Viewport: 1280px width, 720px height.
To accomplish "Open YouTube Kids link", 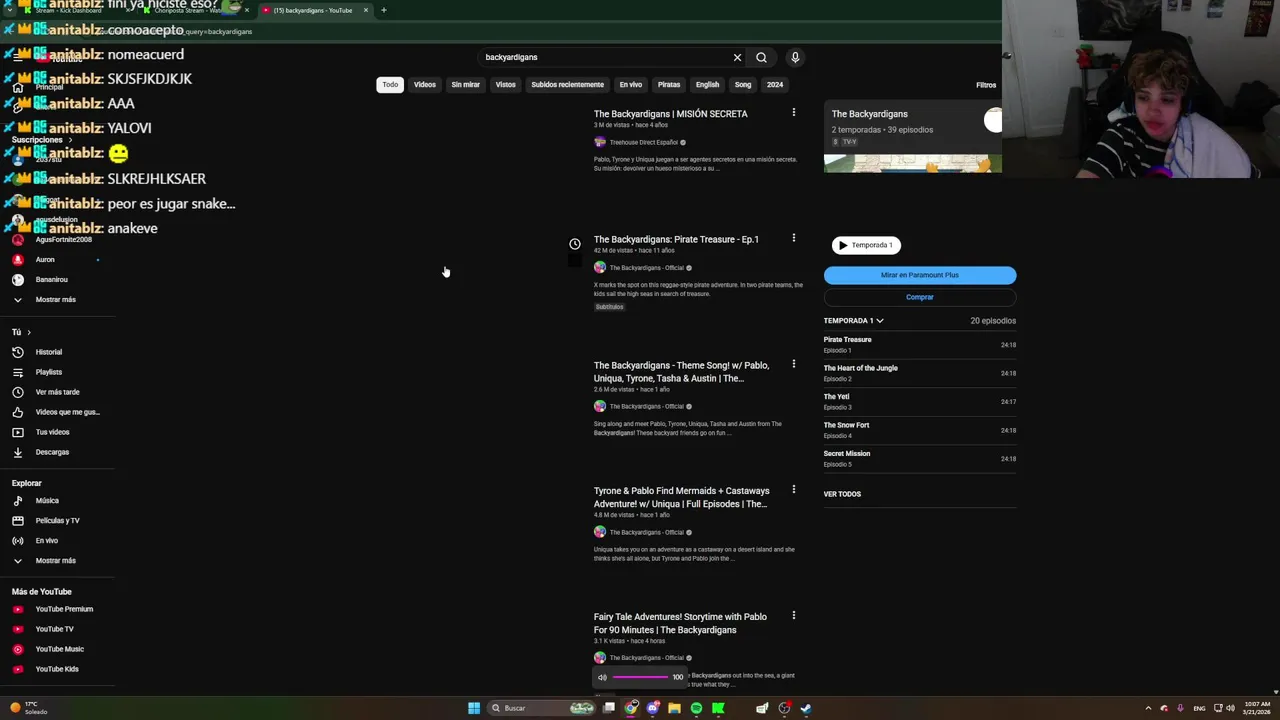I will pyautogui.click(x=57, y=669).
